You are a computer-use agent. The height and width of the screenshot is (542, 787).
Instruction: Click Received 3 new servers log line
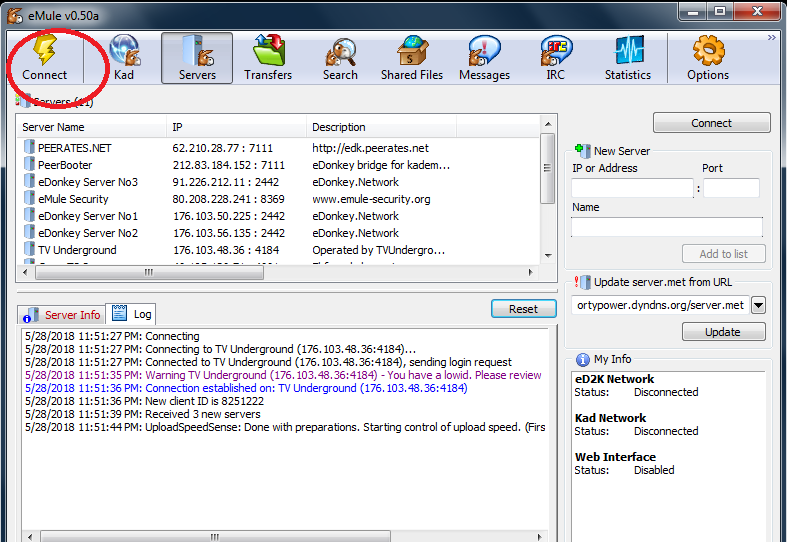[143, 415]
